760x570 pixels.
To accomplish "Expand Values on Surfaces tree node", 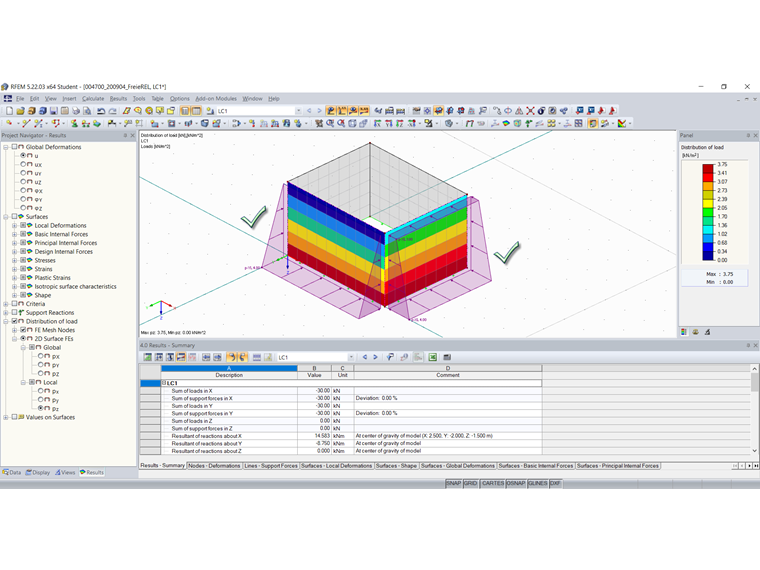I will tap(6, 417).
